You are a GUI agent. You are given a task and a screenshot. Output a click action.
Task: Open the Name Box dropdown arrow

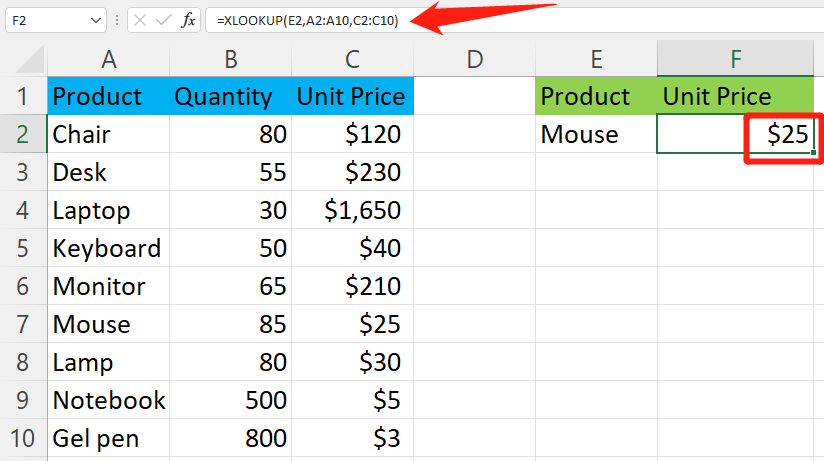(x=95, y=20)
